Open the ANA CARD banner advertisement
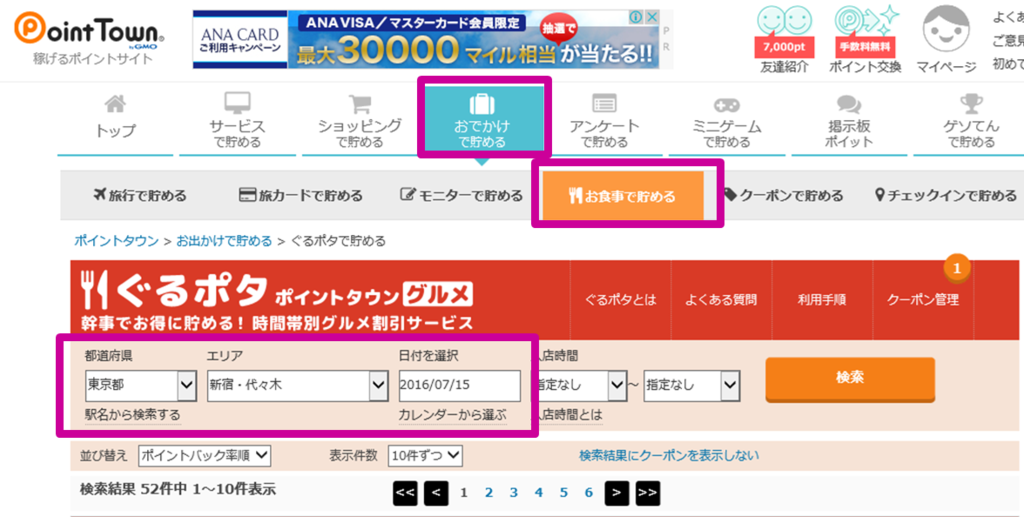 pos(425,40)
